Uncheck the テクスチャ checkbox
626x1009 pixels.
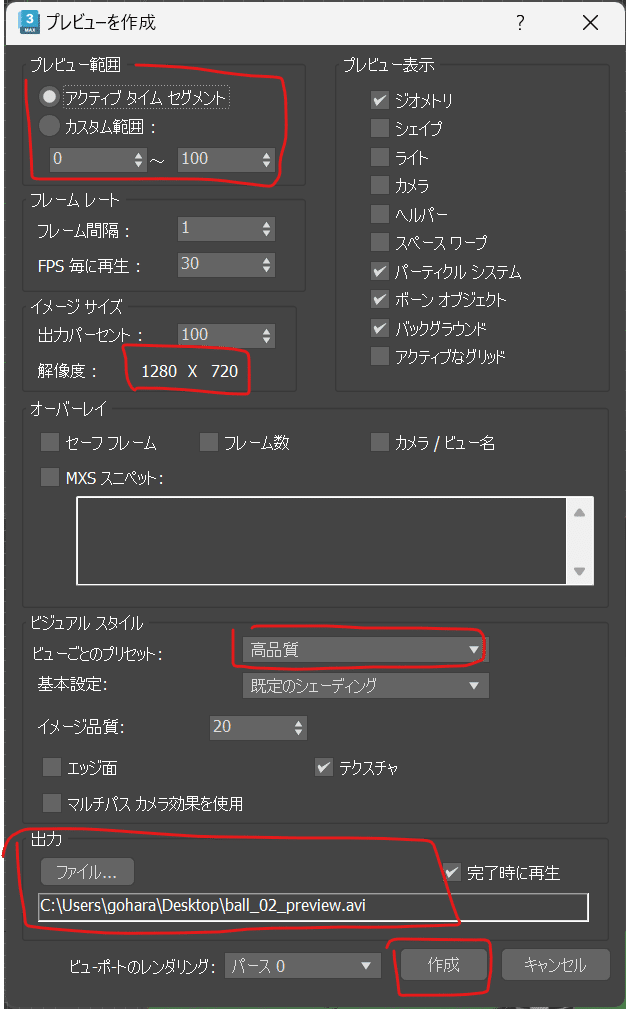click(324, 767)
